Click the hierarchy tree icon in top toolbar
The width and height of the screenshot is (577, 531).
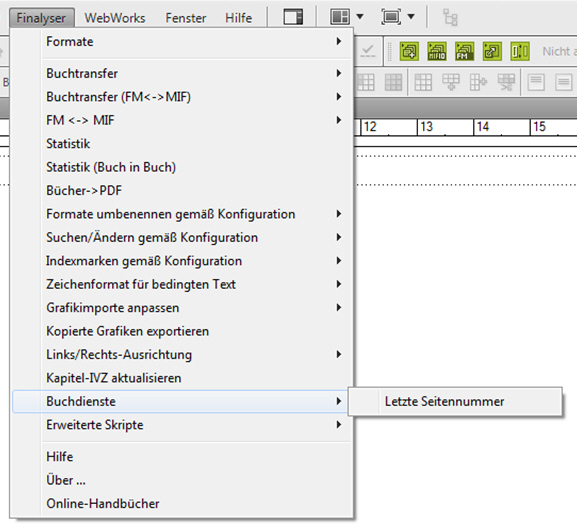pos(450,17)
